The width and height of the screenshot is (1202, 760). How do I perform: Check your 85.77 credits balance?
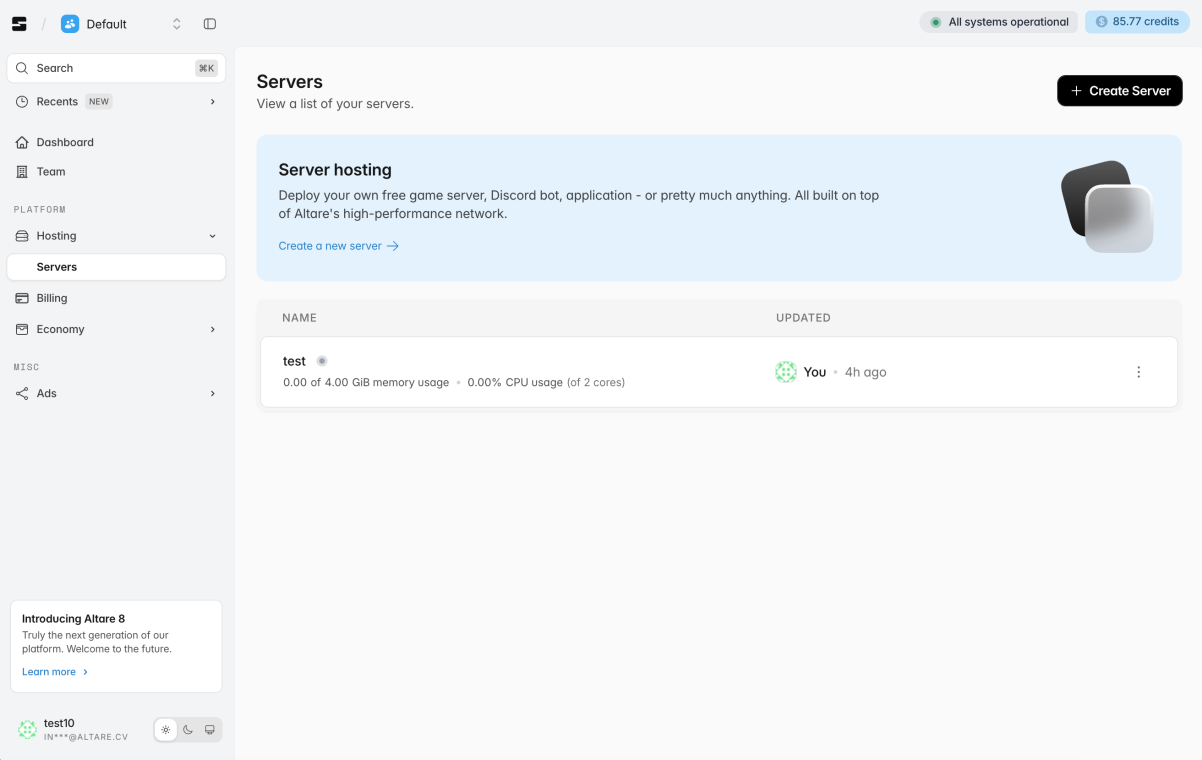(1137, 21)
